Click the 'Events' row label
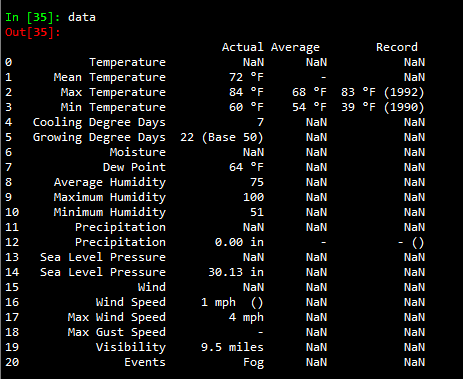463x379 pixels. point(145,362)
